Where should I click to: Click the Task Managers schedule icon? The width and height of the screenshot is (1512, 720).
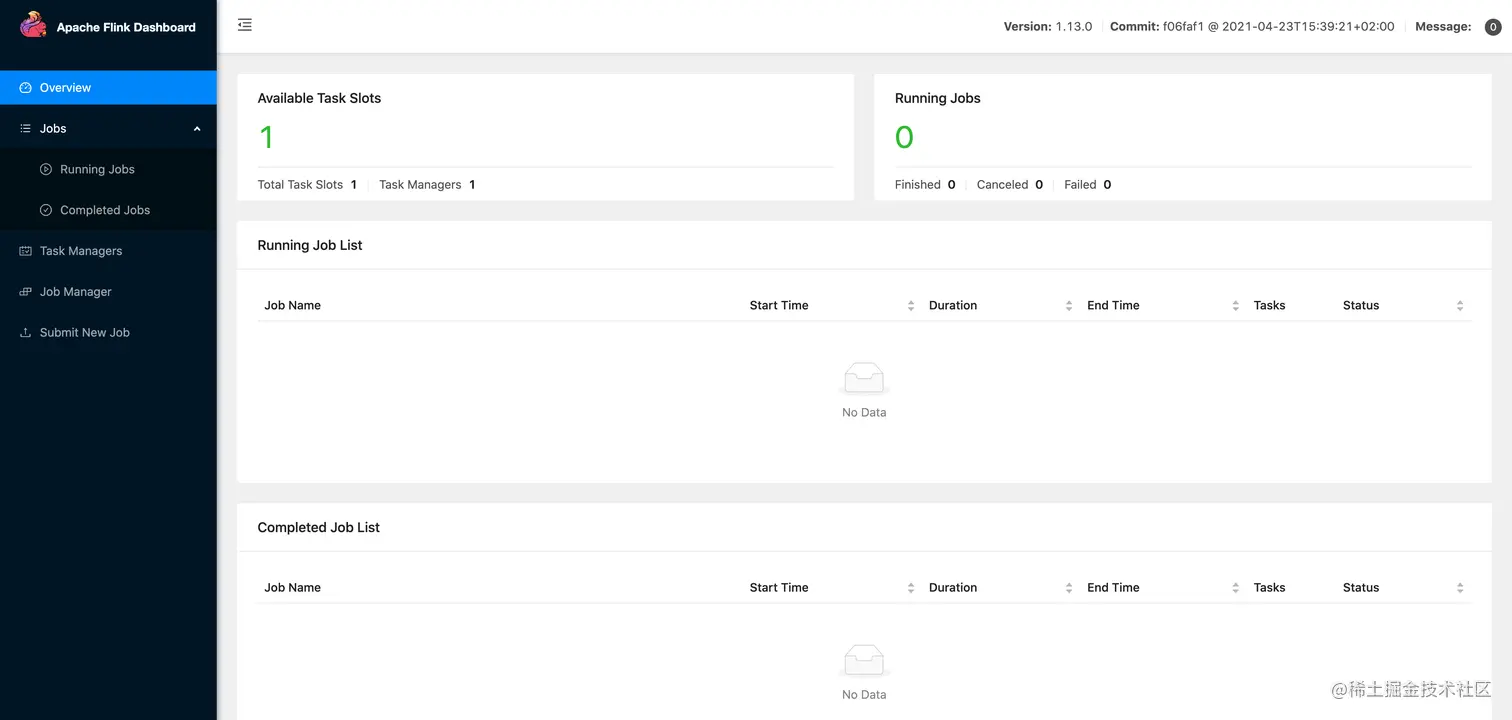coord(26,251)
